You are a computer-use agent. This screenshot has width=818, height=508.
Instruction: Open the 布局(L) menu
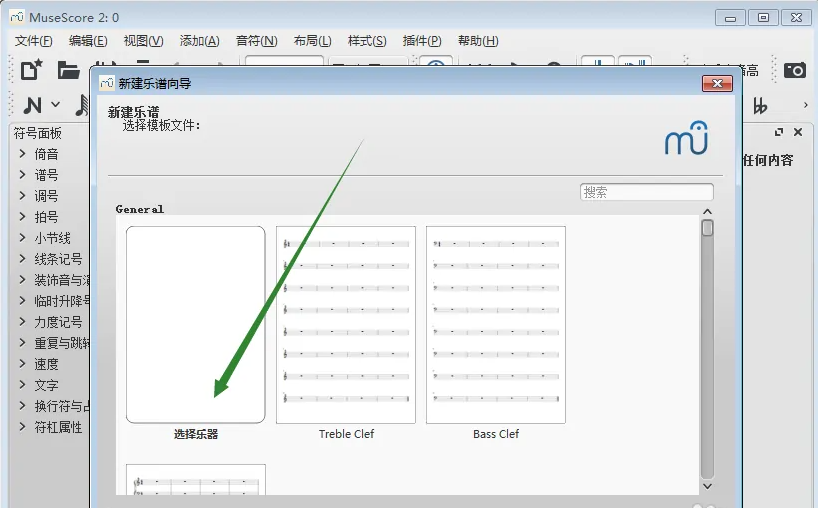point(312,41)
